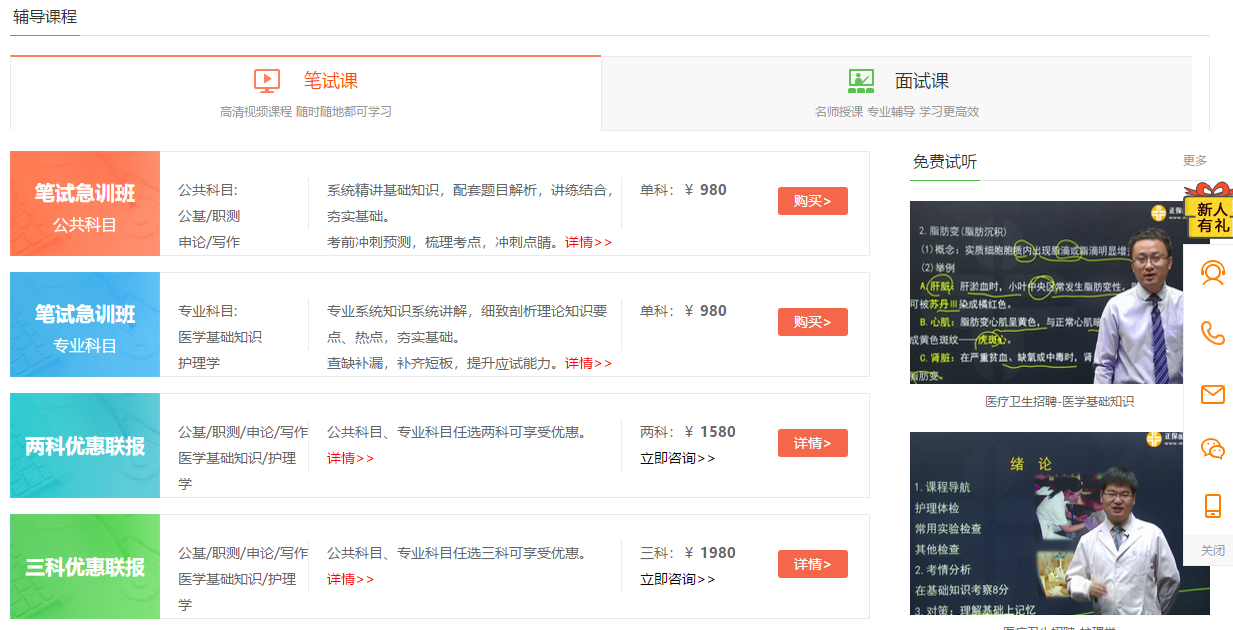Image resolution: width=1233 pixels, height=630 pixels.
Task: Click the 辅导课程 menu heading
Action: (44, 18)
